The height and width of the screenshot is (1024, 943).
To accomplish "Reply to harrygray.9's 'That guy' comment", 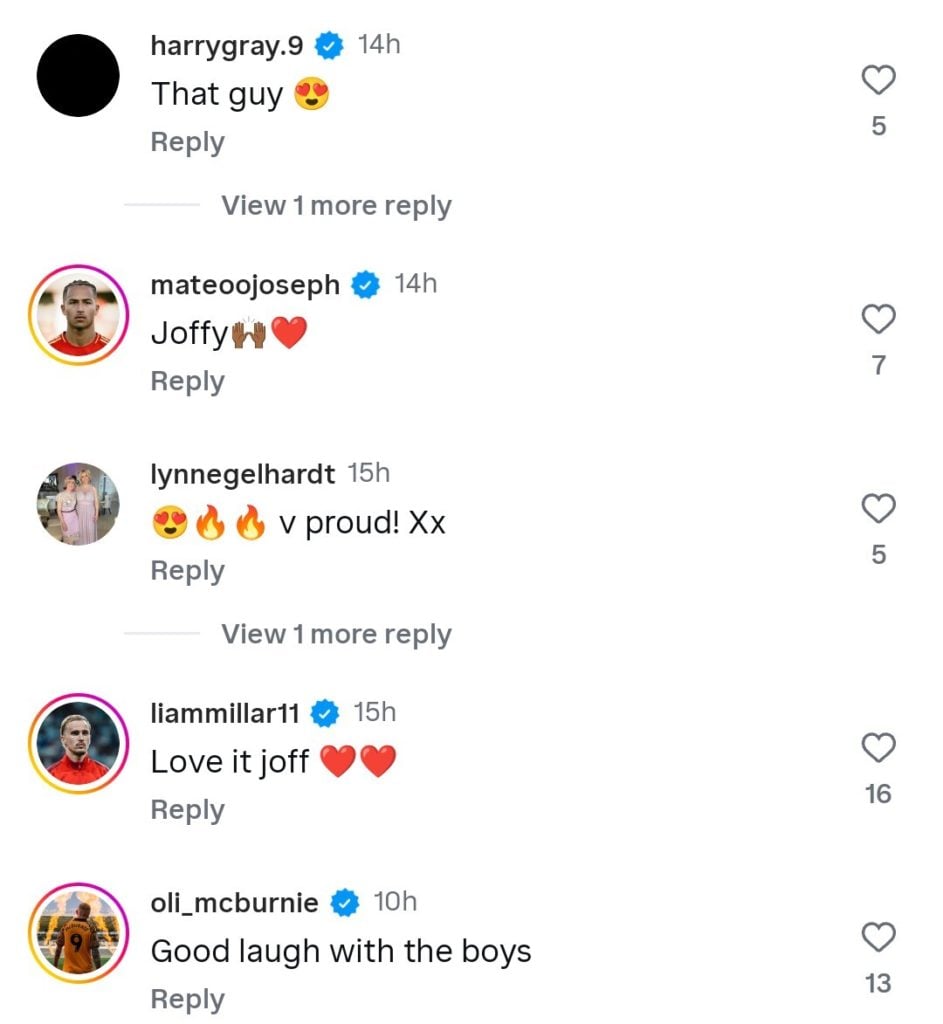I will (x=186, y=142).
